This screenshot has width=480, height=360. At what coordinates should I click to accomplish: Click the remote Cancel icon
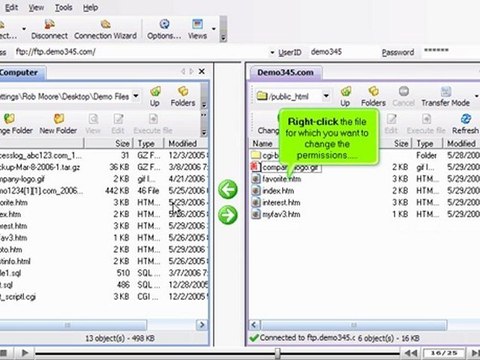pyautogui.click(x=404, y=97)
